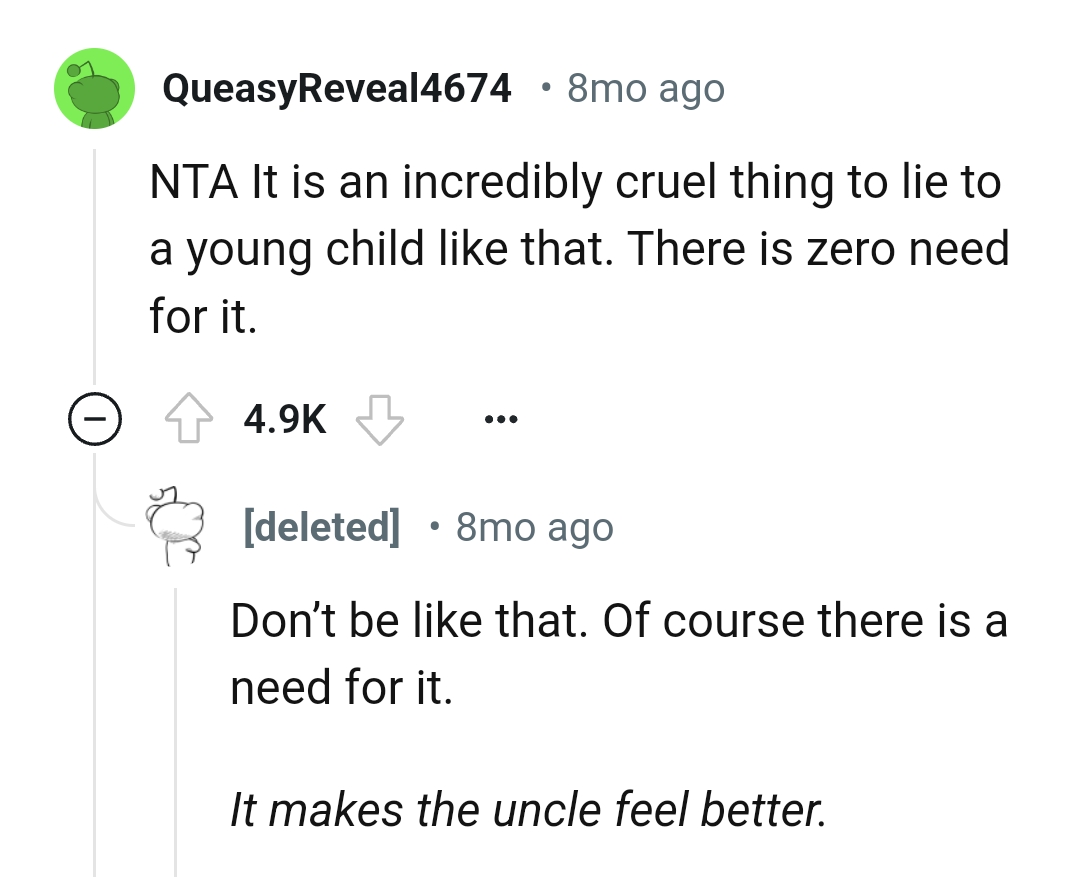Open QueasyReveal4674's profile

click(337, 88)
